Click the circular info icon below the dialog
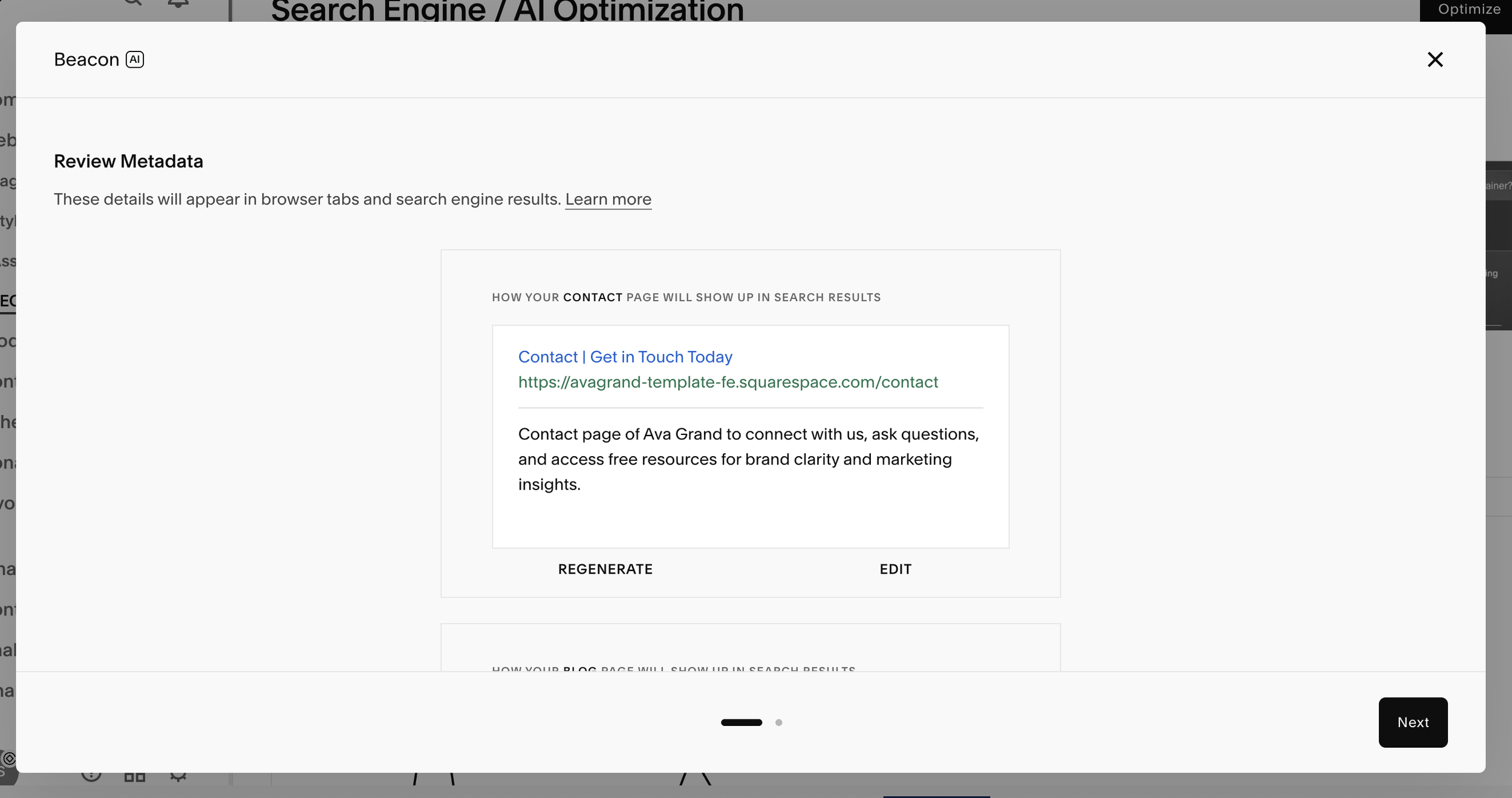 [x=91, y=776]
